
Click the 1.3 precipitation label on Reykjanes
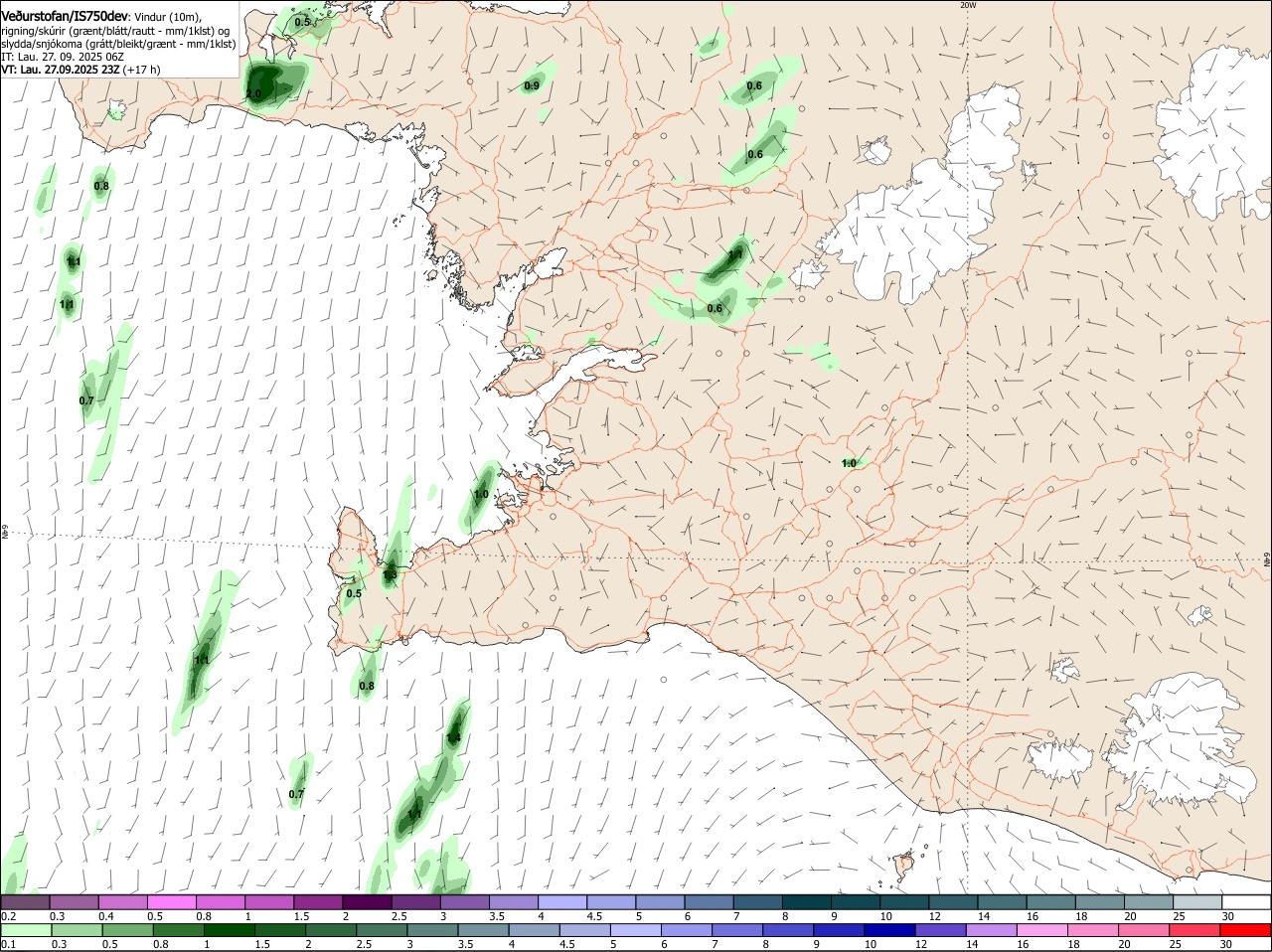point(391,574)
